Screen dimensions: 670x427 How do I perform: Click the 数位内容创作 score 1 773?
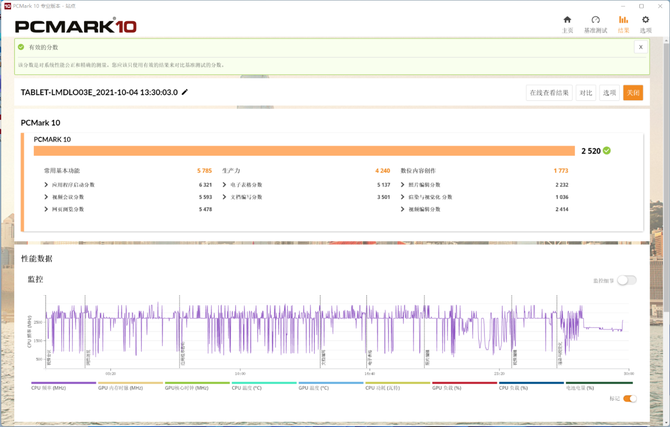coord(561,171)
